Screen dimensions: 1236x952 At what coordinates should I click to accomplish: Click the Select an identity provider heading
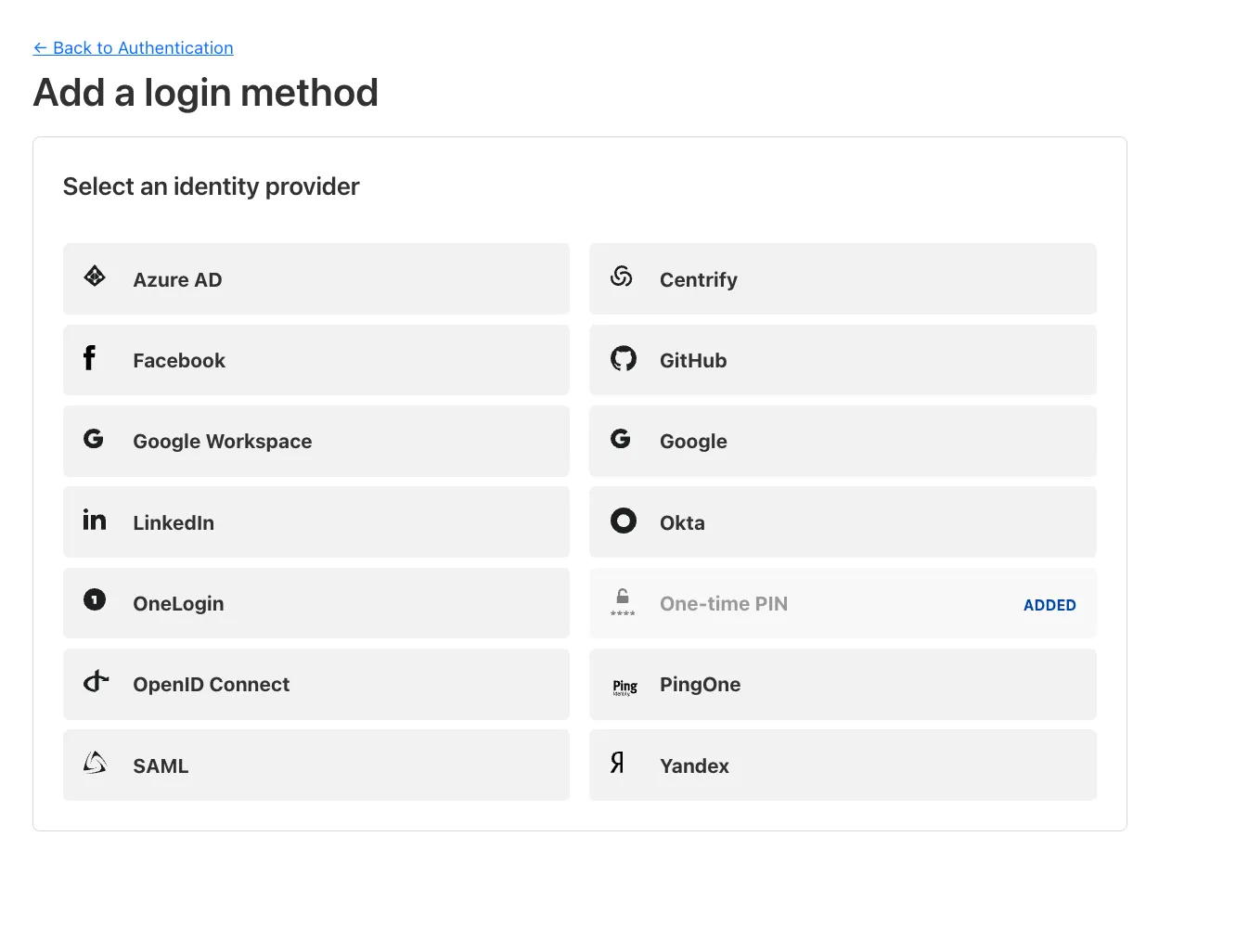pyautogui.click(x=211, y=187)
